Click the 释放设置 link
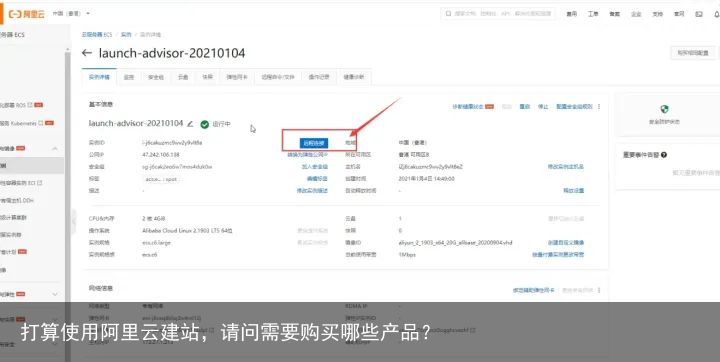 pyautogui.click(x=574, y=191)
